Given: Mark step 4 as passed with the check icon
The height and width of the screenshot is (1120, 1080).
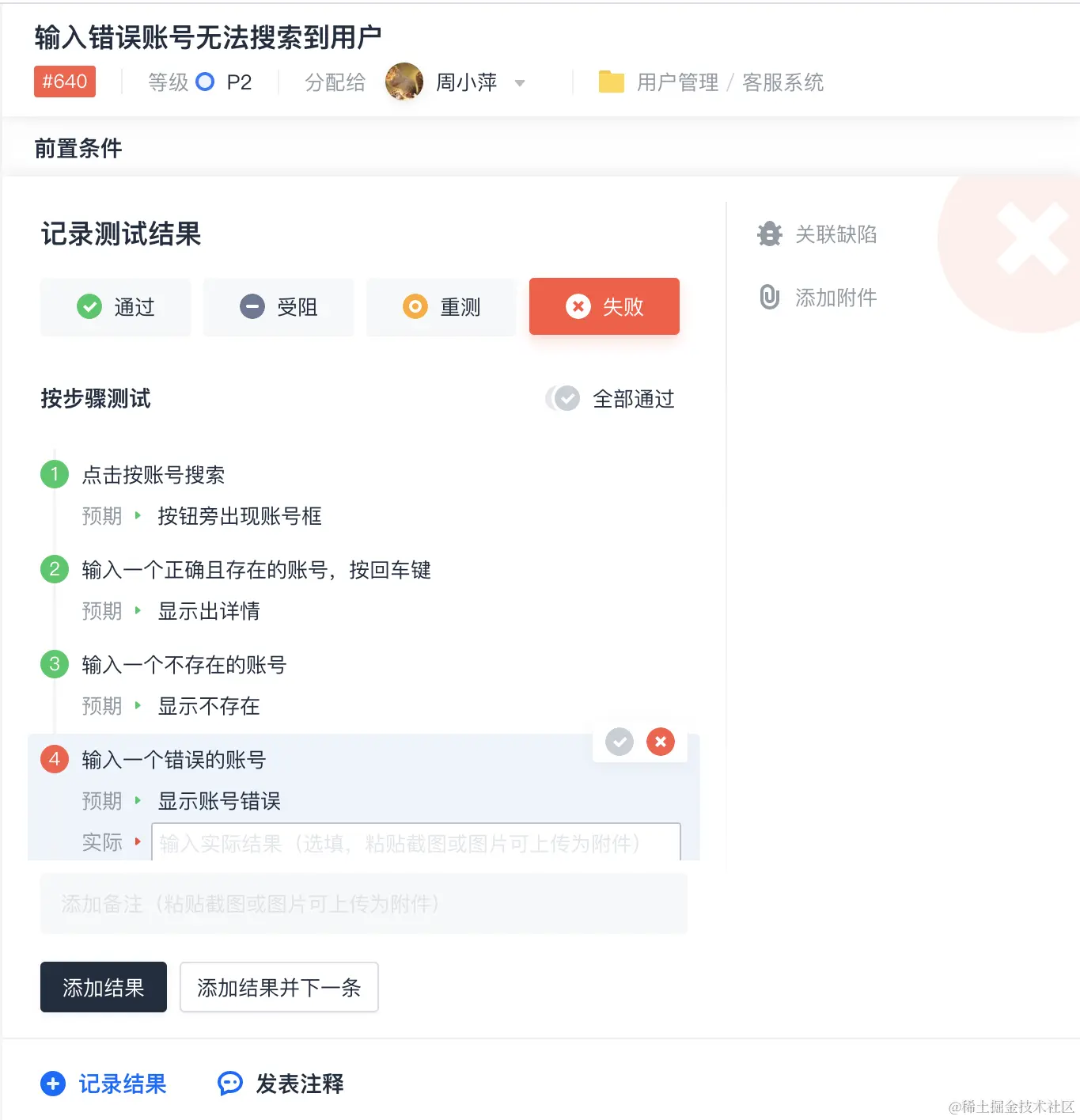Looking at the screenshot, I should coord(620,742).
